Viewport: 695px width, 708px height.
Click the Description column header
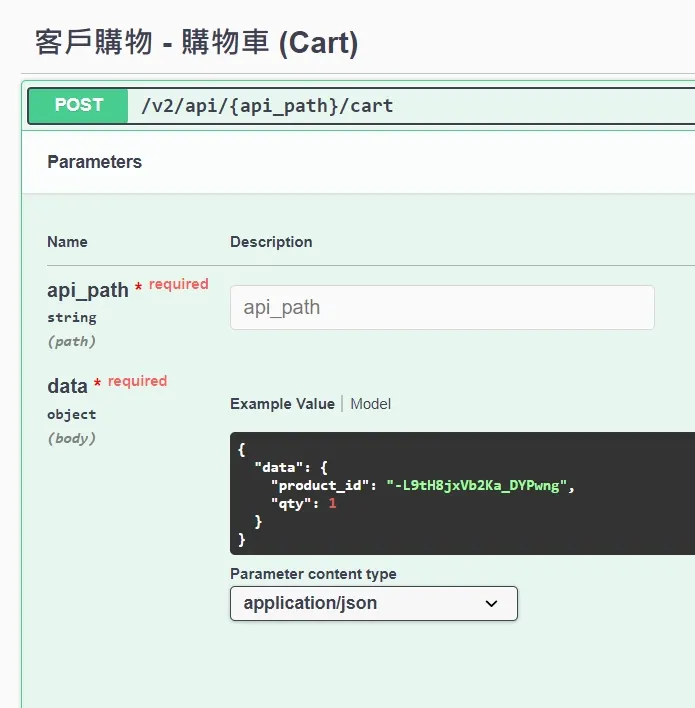pyautogui.click(x=271, y=242)
